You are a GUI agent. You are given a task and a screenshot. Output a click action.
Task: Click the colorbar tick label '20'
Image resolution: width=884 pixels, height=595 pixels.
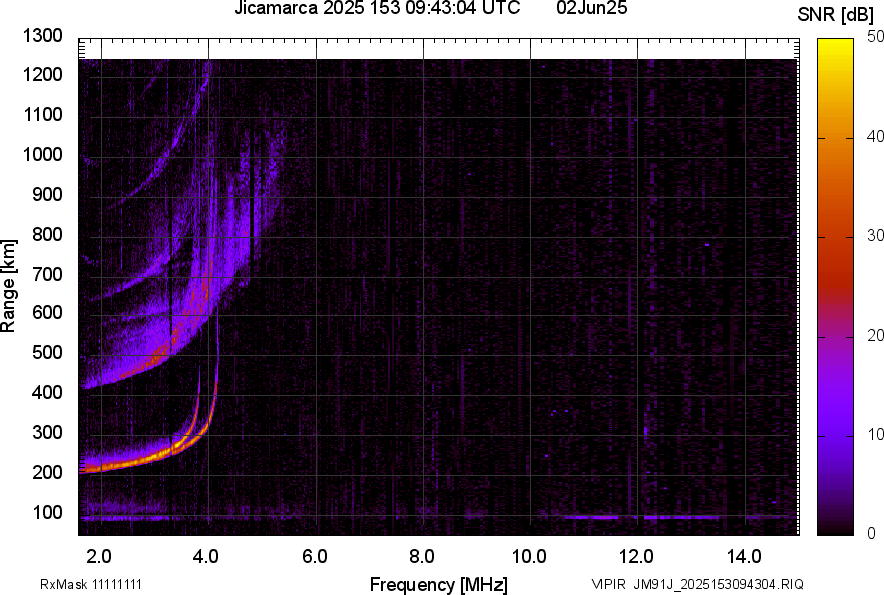pyautogui.click(x=875, y=335)
